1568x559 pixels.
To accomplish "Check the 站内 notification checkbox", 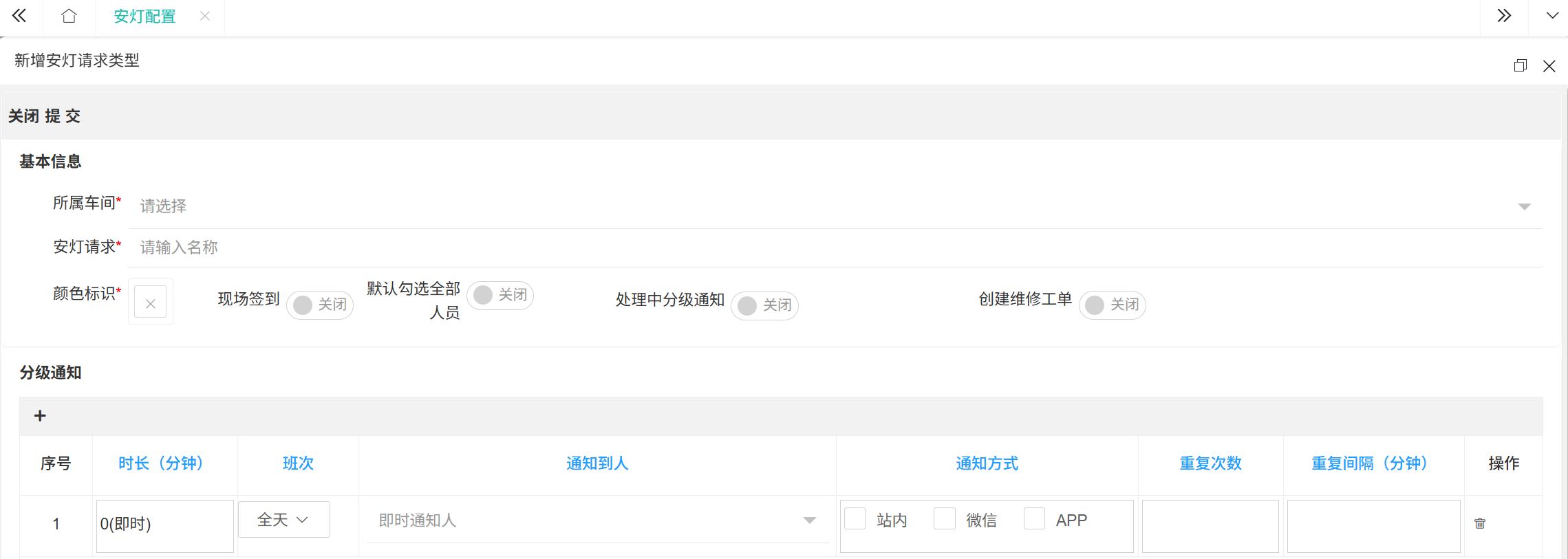I will [x=855, y=519].
